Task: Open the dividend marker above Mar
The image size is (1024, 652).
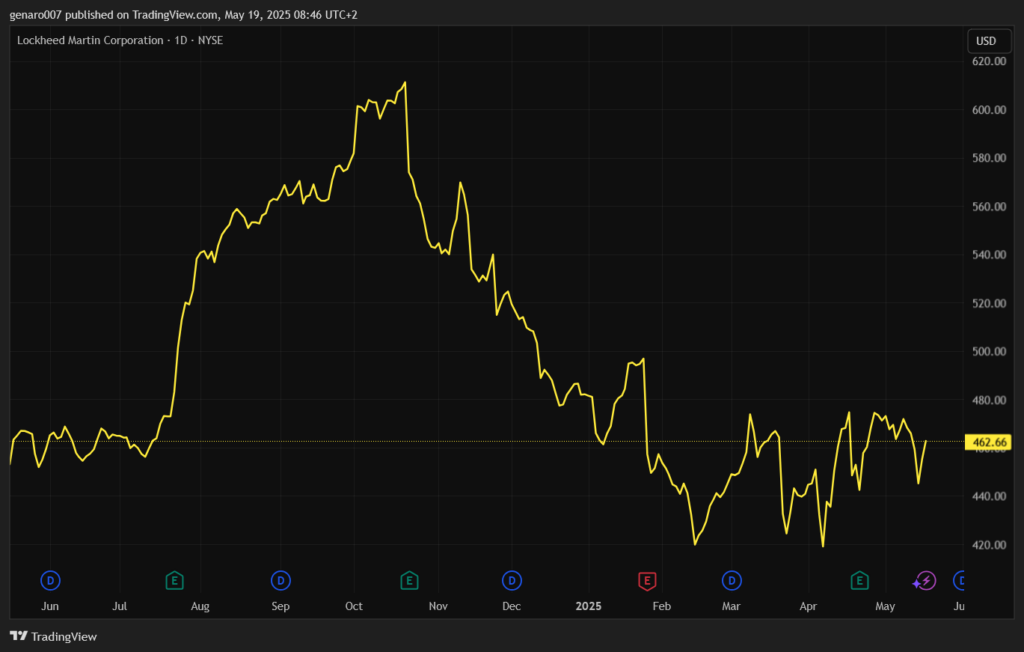Action: click(x=732, y=580)
